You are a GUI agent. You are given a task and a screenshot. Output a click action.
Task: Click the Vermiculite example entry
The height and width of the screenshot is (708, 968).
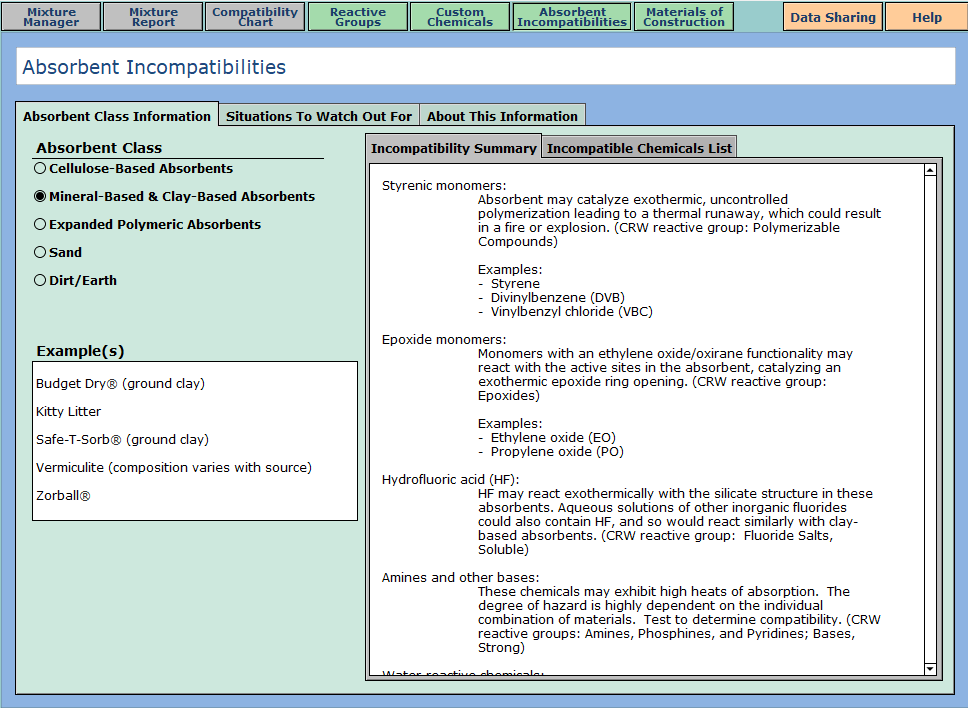[x=174, y=467]
